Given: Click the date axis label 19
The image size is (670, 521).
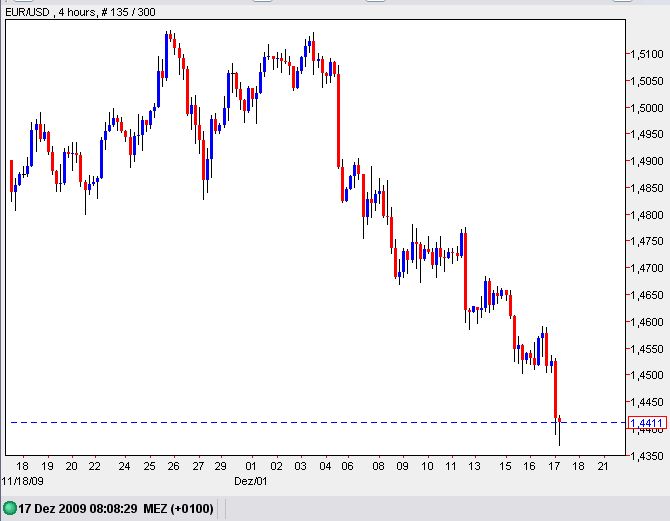Looking at the screenshot, I should 47,466.
